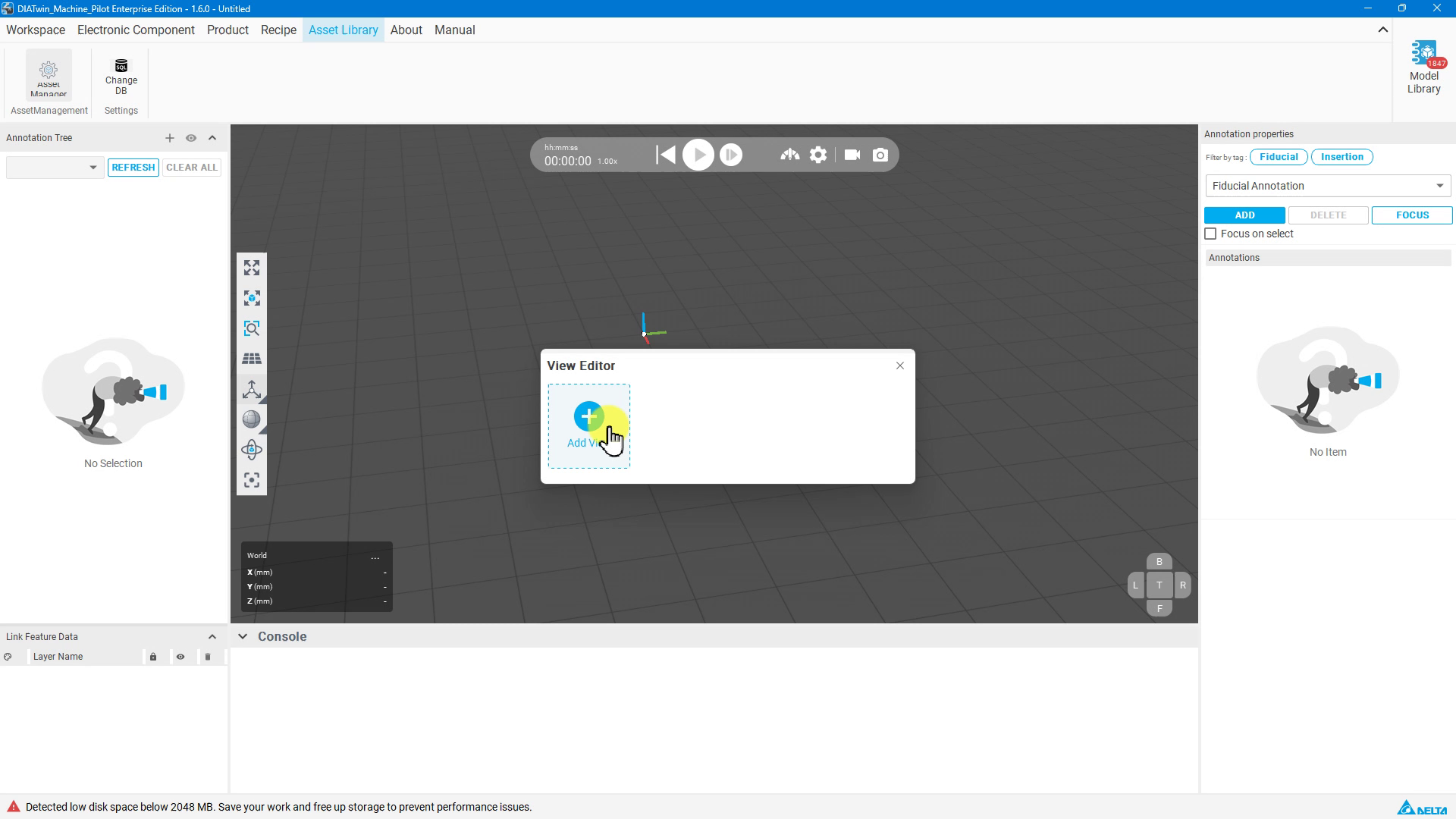Open the About tab
This screenshot has width=1456, height=819.
coord(406,30)
